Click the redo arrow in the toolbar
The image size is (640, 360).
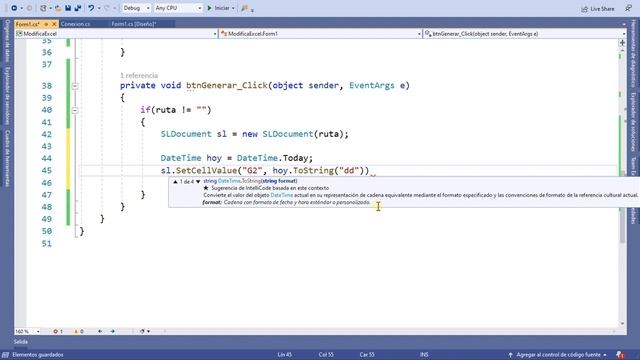(107, 8)
